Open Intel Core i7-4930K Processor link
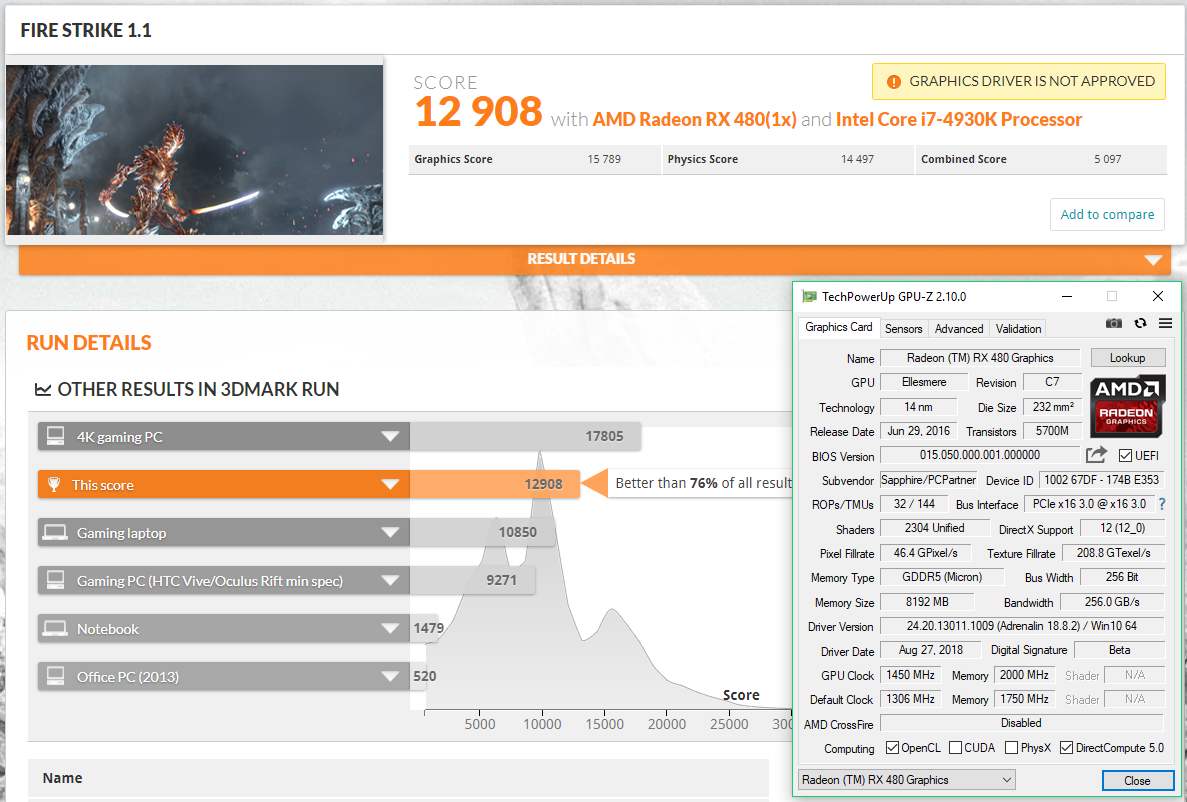The height and width of the screenshot is (802, 1187). point(958,120)
